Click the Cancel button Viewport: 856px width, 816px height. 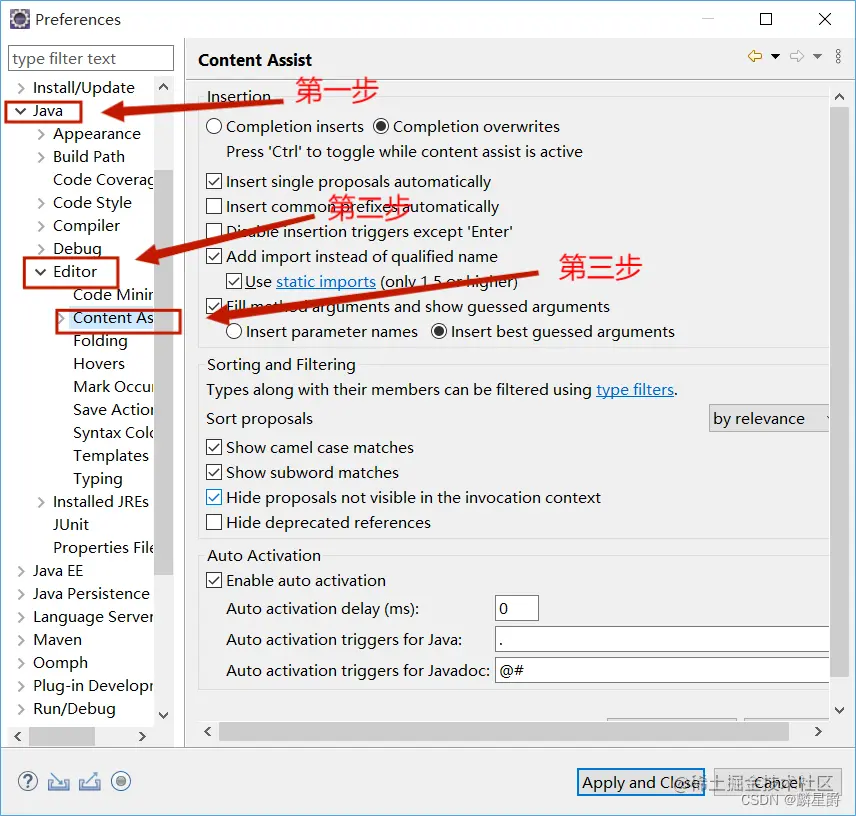(778, 782)
